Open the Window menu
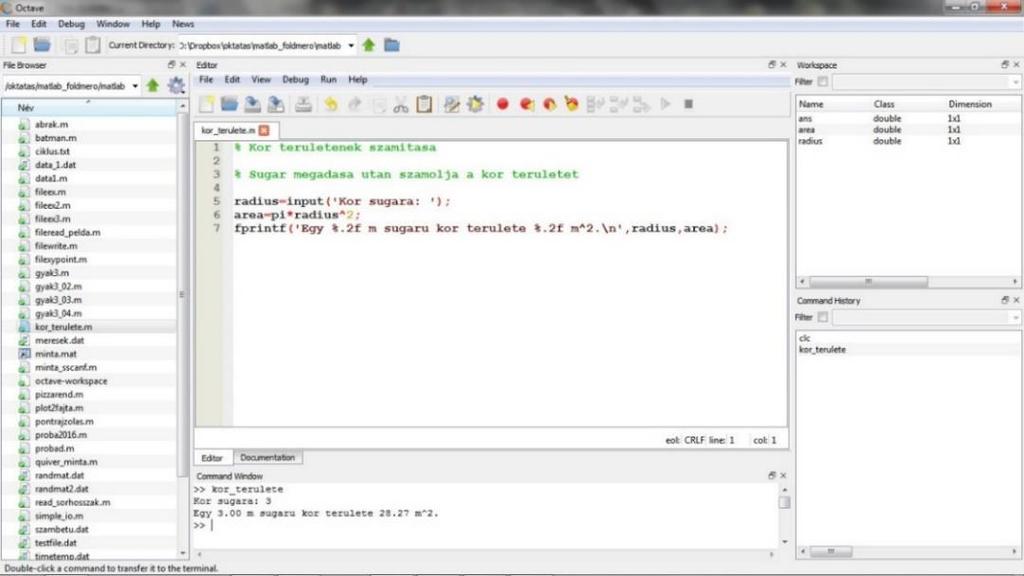 click(113, 24)
